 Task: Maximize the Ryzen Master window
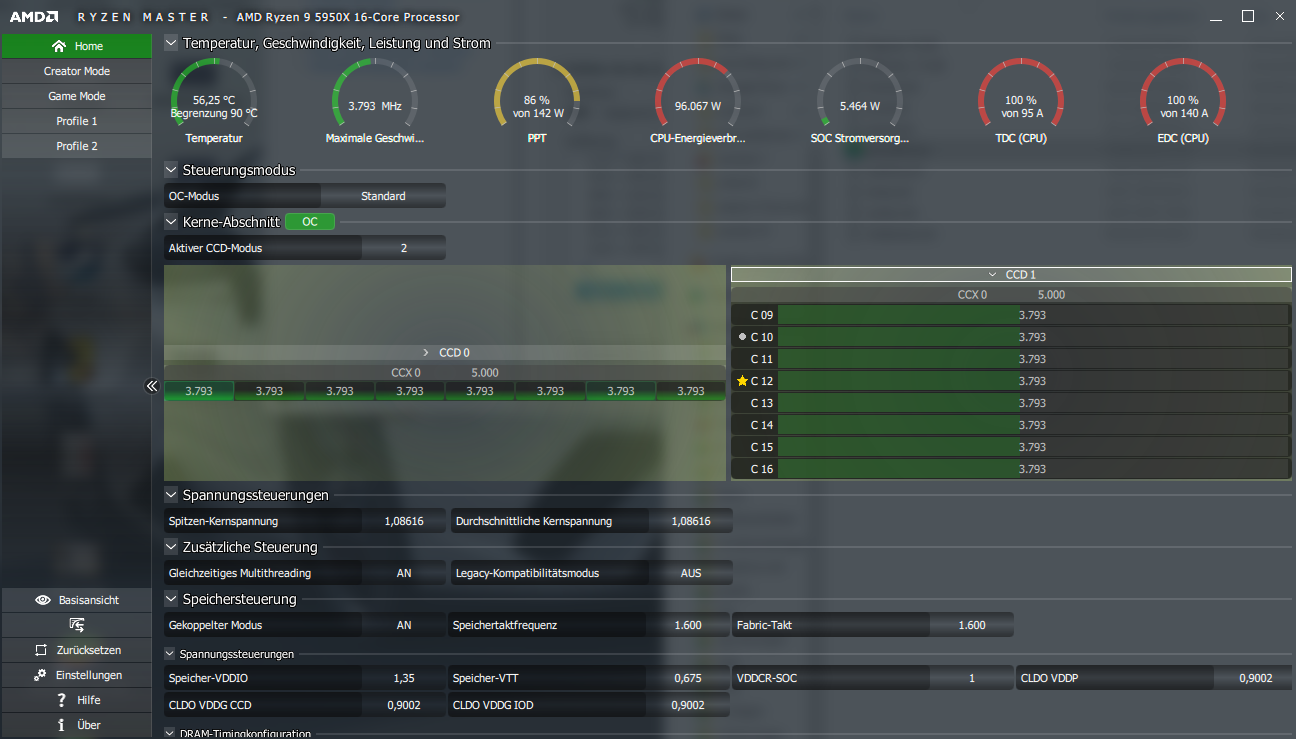[x=1248, y=16]
